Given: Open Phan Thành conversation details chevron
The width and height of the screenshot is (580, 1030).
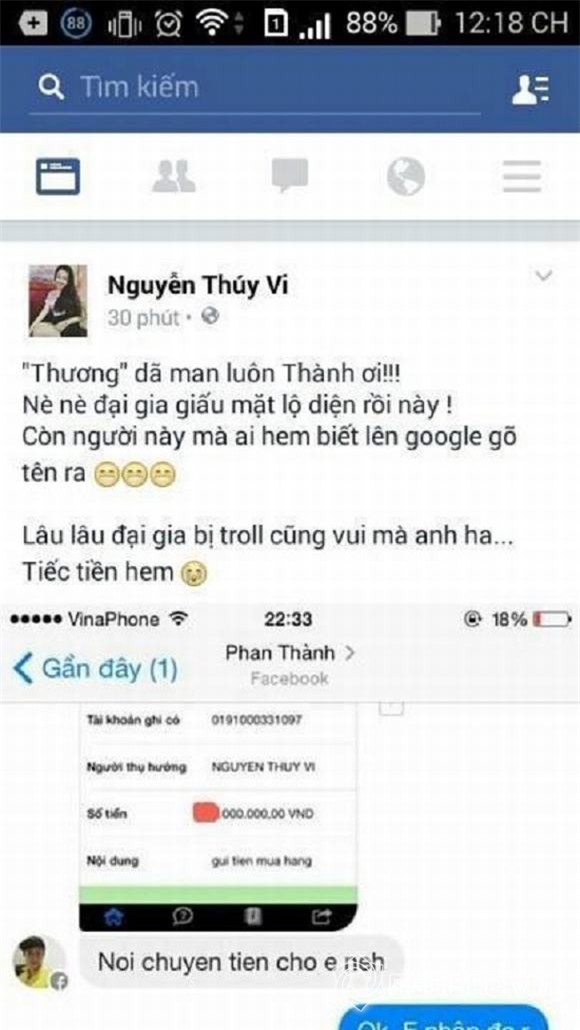Looking at the screenshot, I should [x=350, y=653].
